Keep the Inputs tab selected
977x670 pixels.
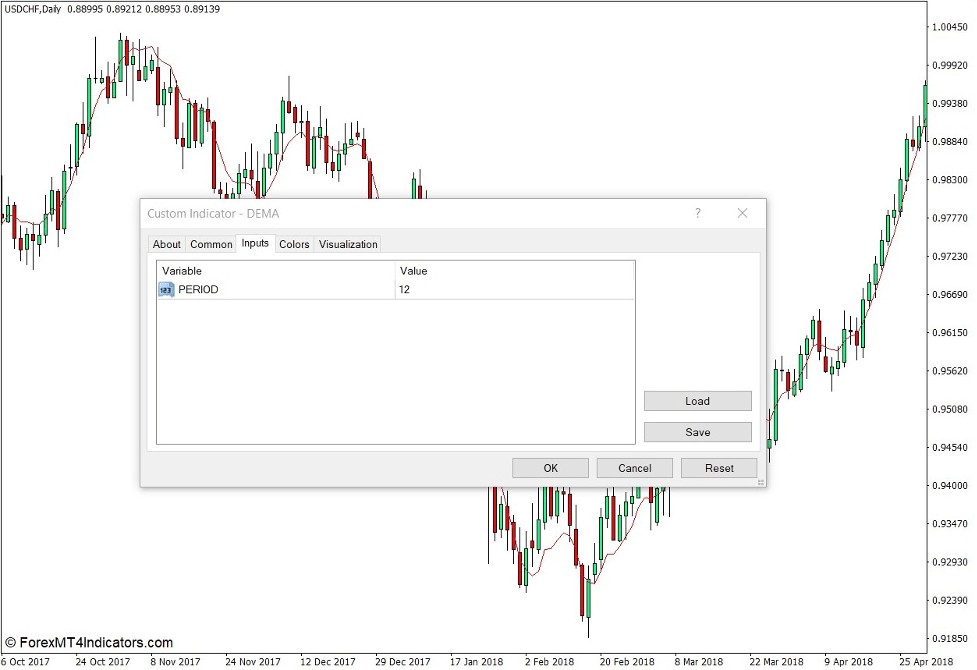coord(254,244)
